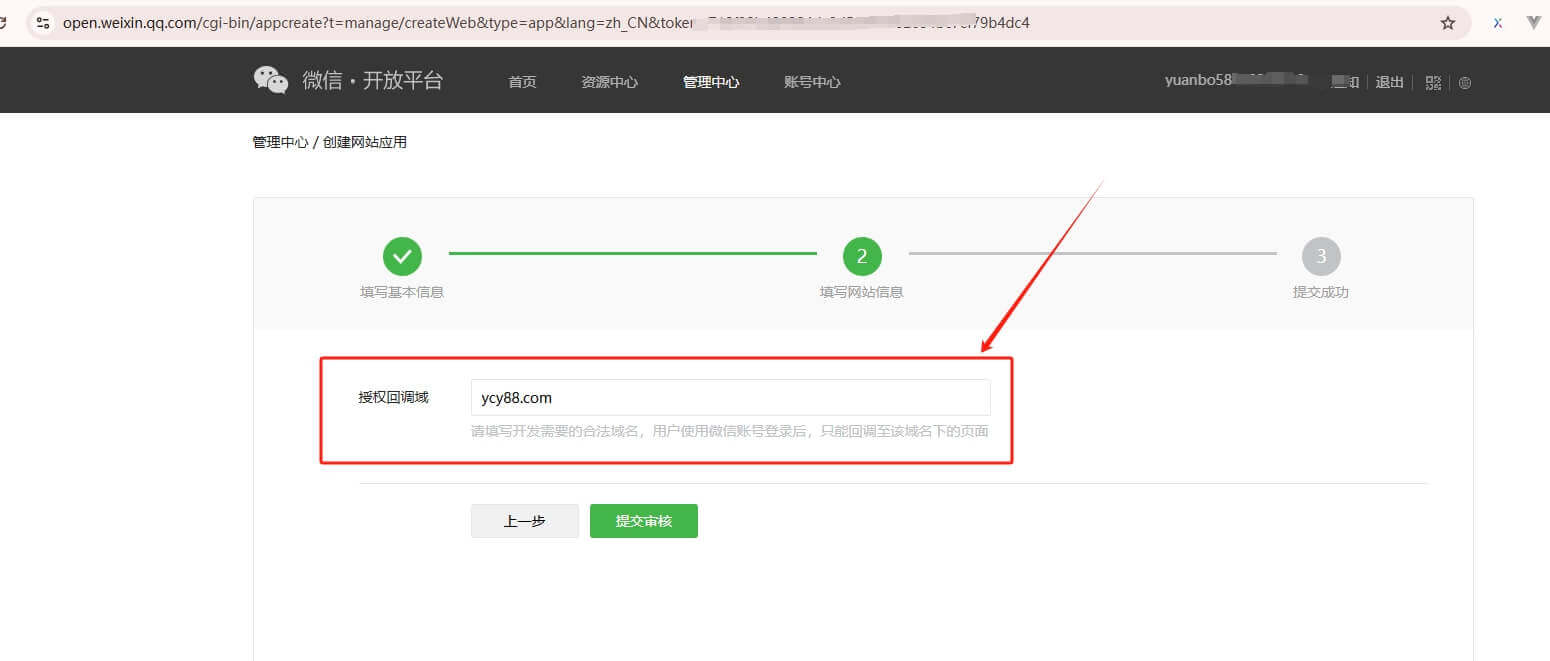Click the 退出 logout link
Viewport: 1550px width, 661px height.
[1389, 82]
